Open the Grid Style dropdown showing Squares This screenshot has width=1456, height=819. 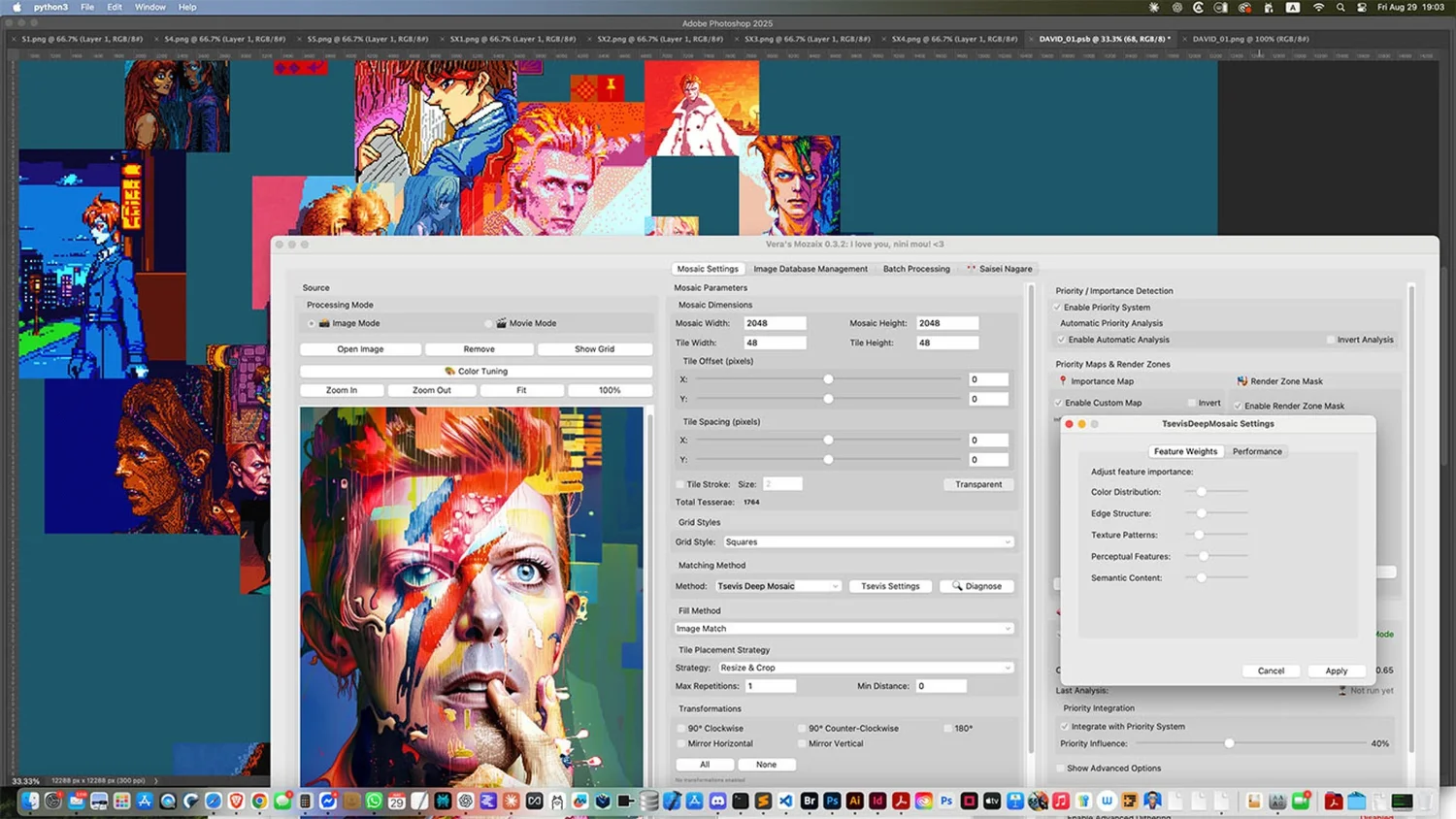coord(867,542)
